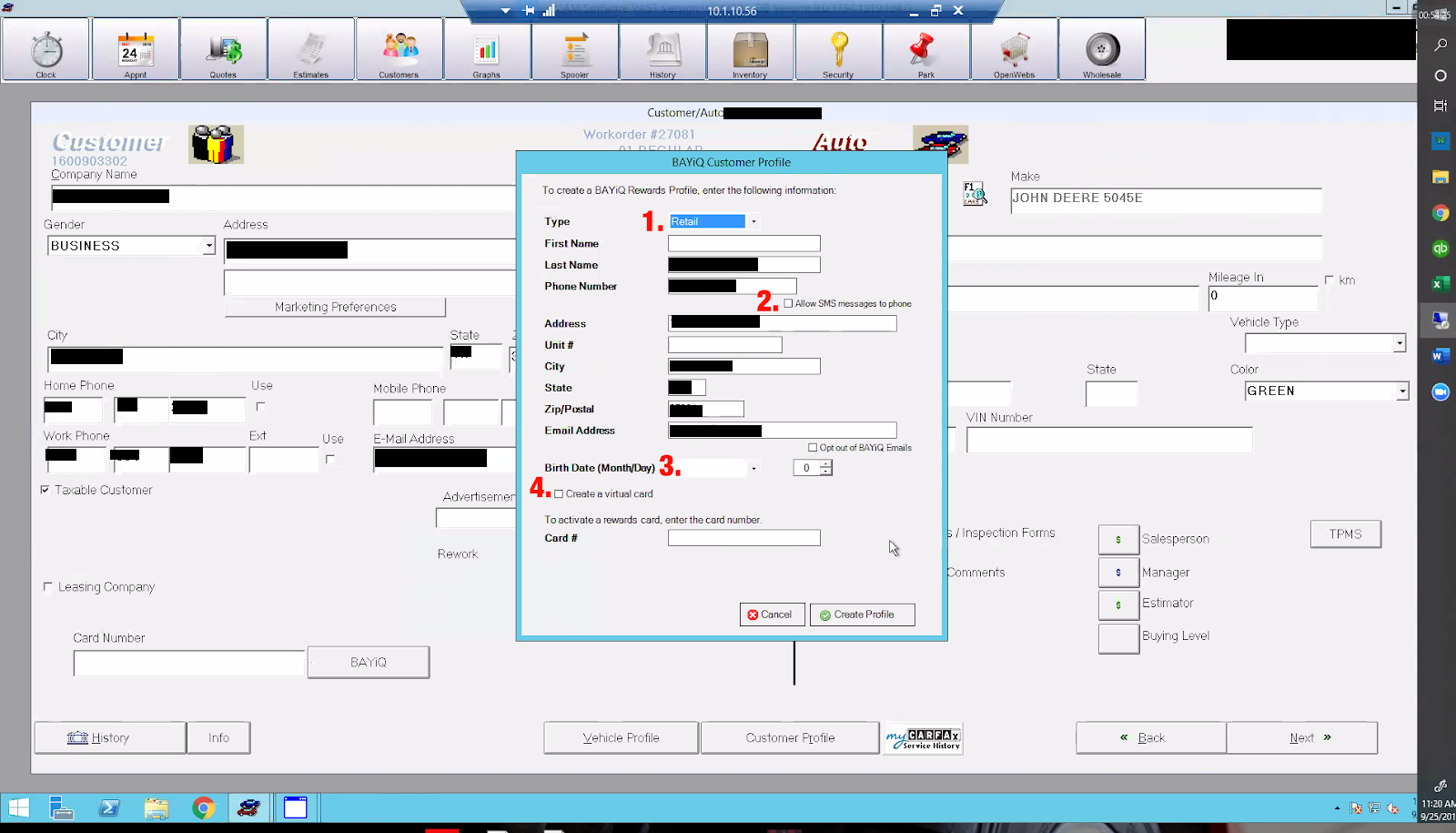Open the OpenWebs shopping cart icon

[1014, 50]
